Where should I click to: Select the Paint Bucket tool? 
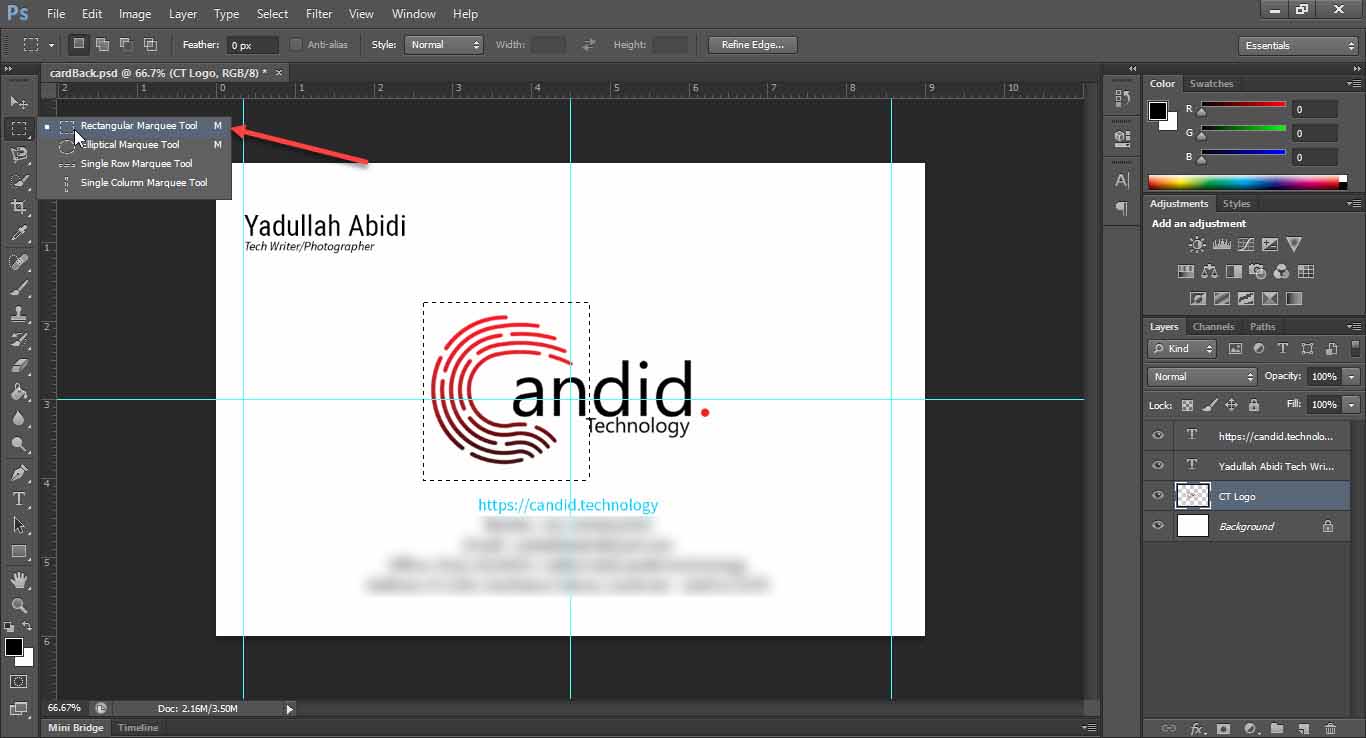click(19, 392)
